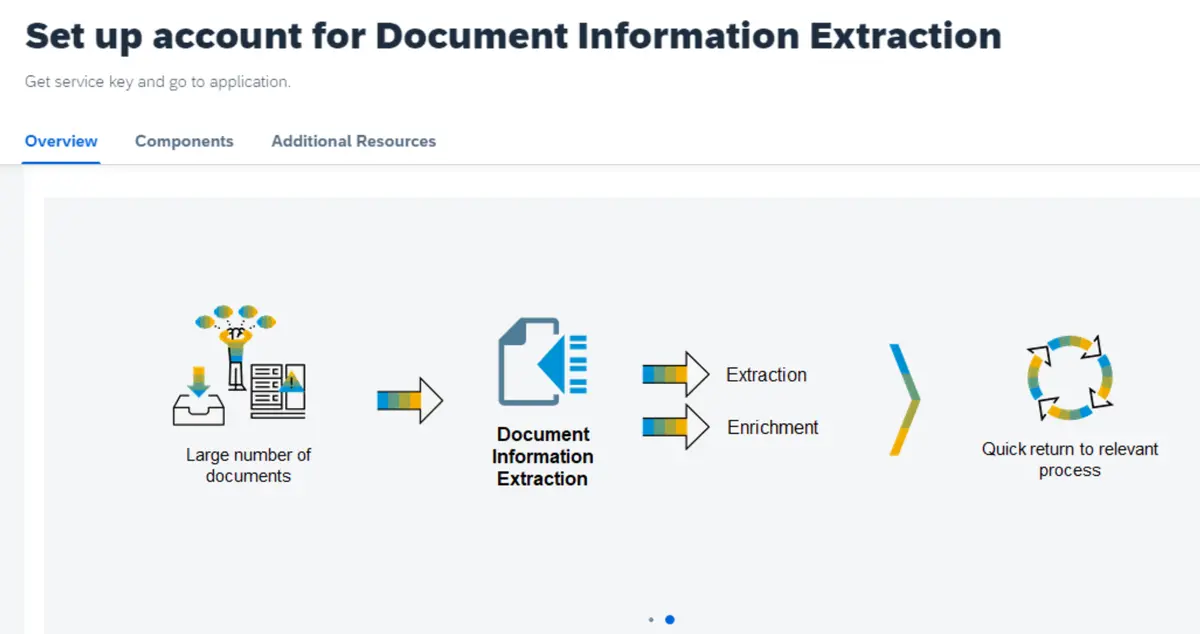
Task: Click the arrow pointing to Extraction
Action: click(675, 375)
